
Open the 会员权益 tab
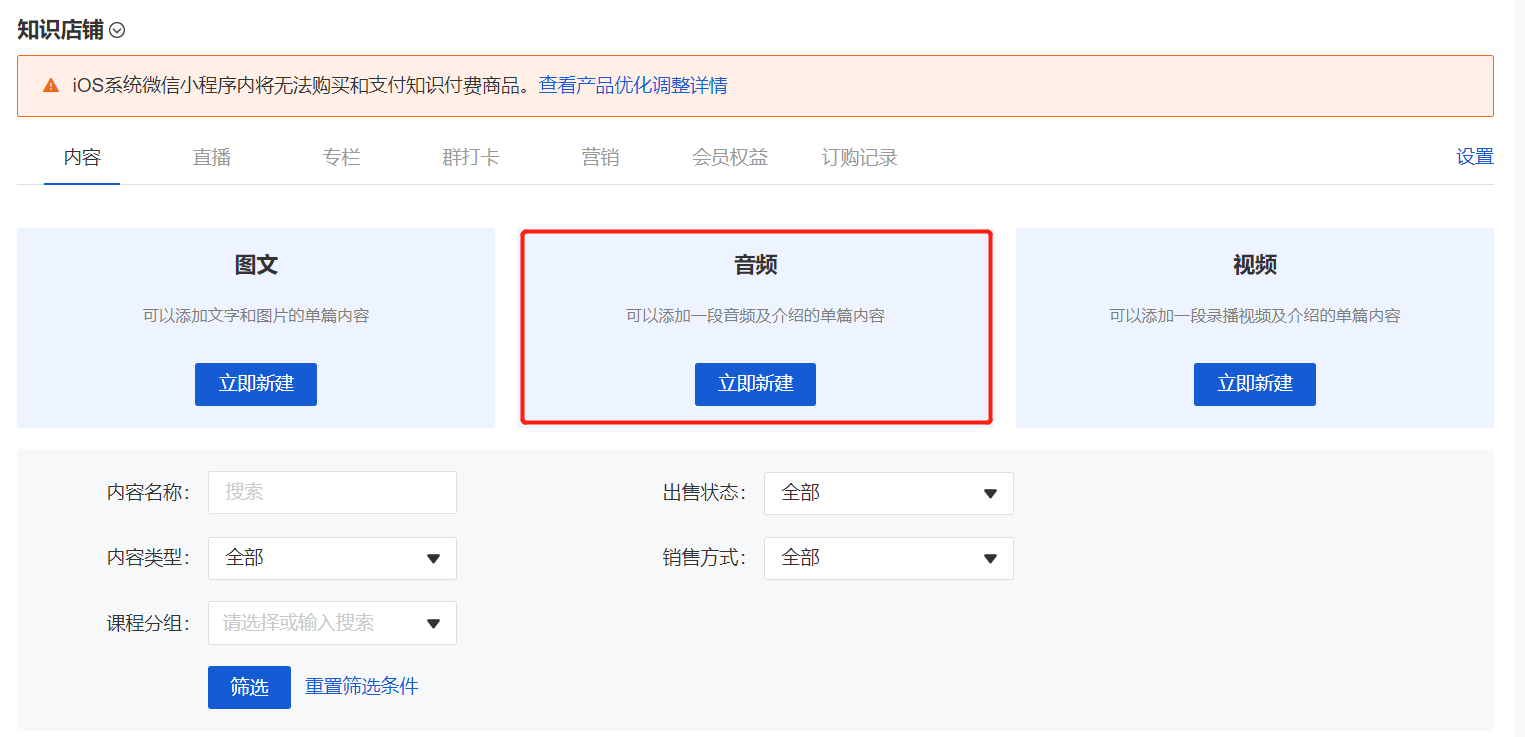pos(730,158)
